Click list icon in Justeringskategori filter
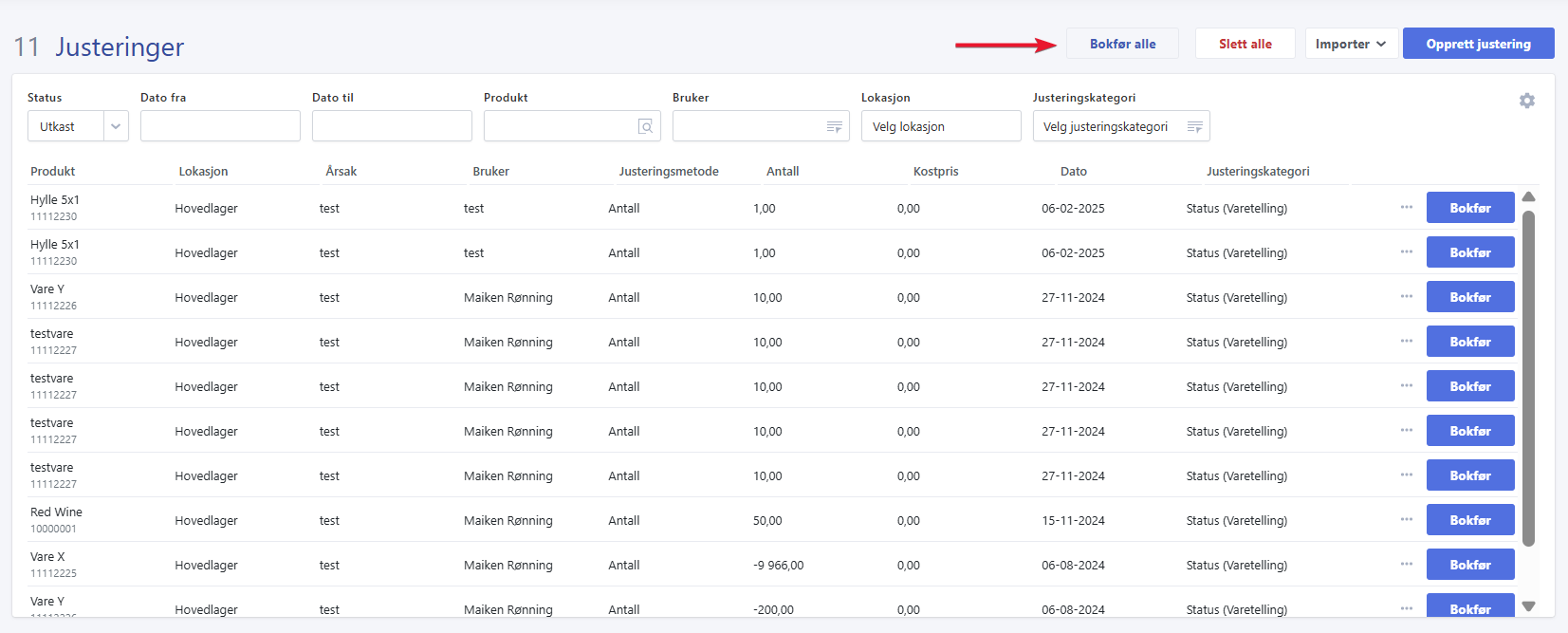 click(x=1194, y=126)
